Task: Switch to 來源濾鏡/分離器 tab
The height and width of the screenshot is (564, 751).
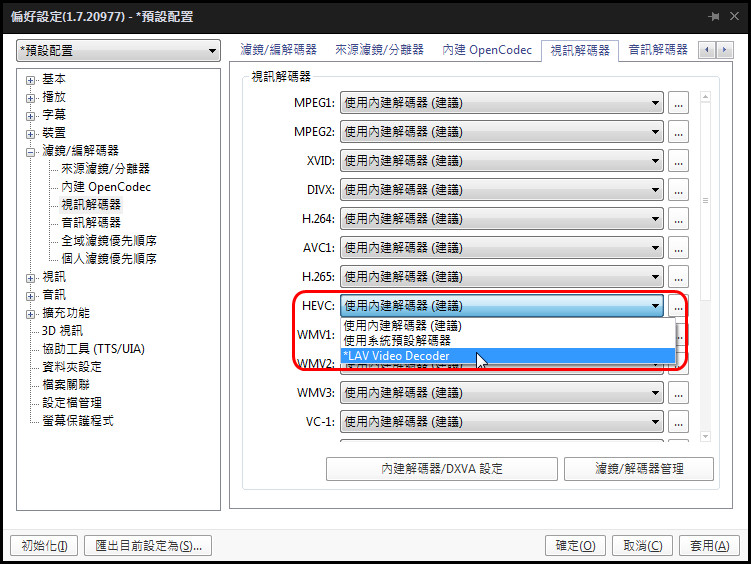Action: click(379, 50)
